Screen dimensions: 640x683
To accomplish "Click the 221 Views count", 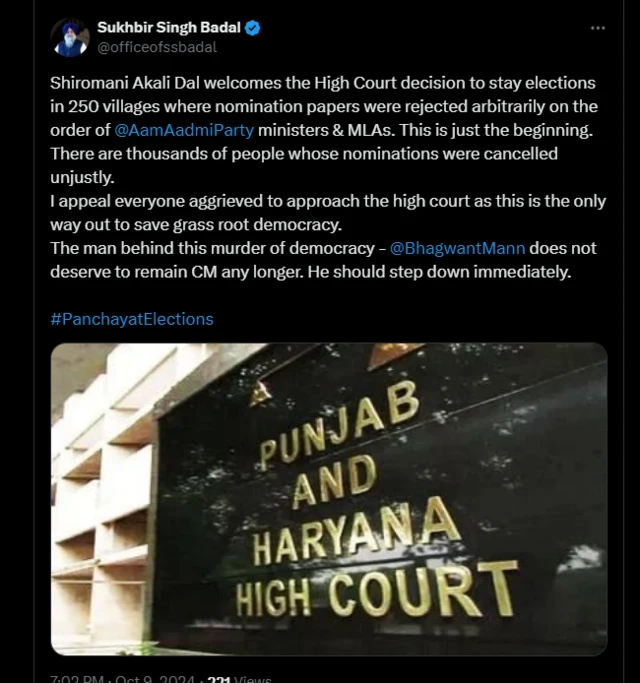I will click(240, 679).
